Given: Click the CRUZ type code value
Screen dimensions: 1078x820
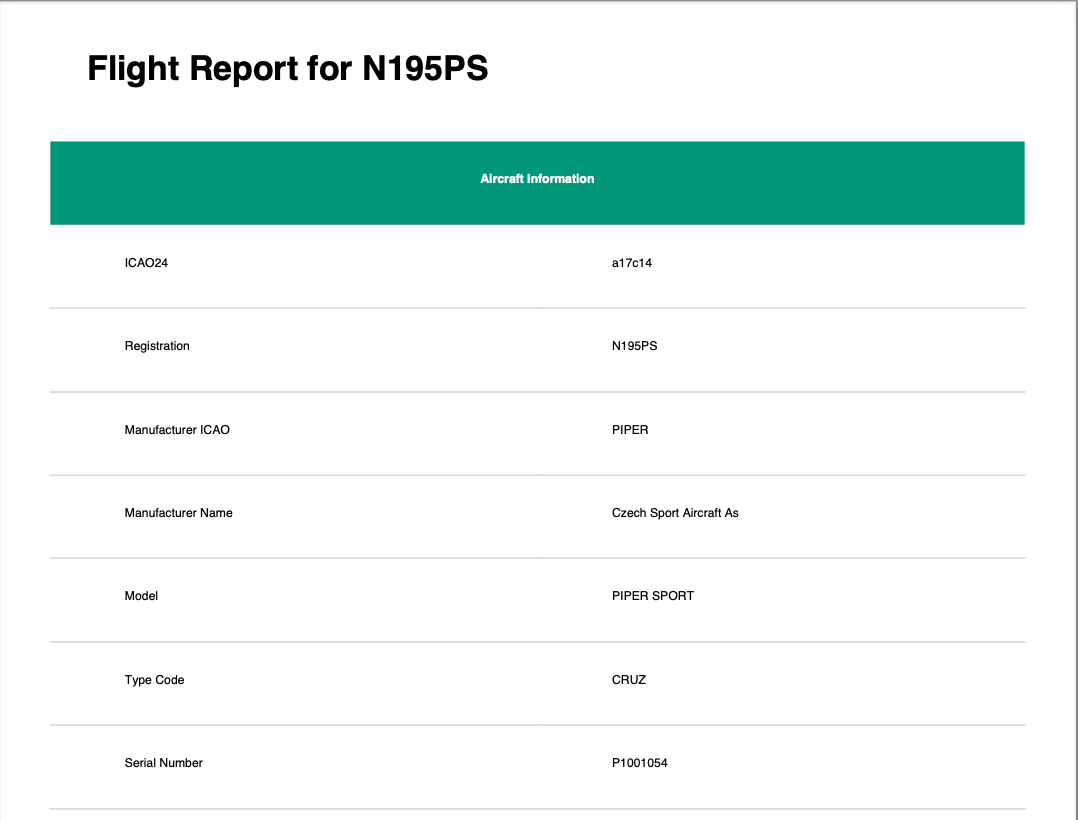Looking at the screenshot, I should [629, 680].
